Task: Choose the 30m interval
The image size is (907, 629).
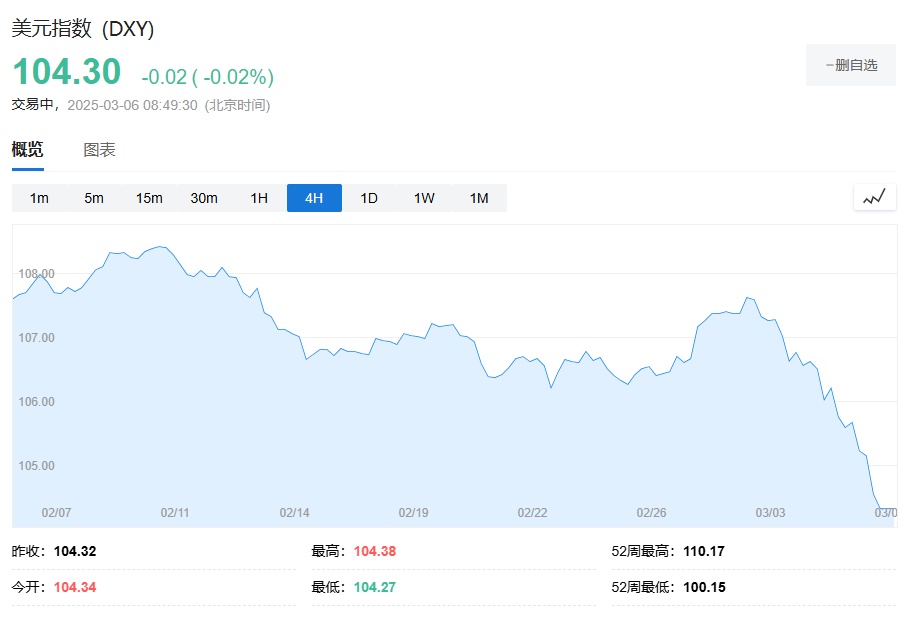Action: pyautogui.click(x=204, y=198)
